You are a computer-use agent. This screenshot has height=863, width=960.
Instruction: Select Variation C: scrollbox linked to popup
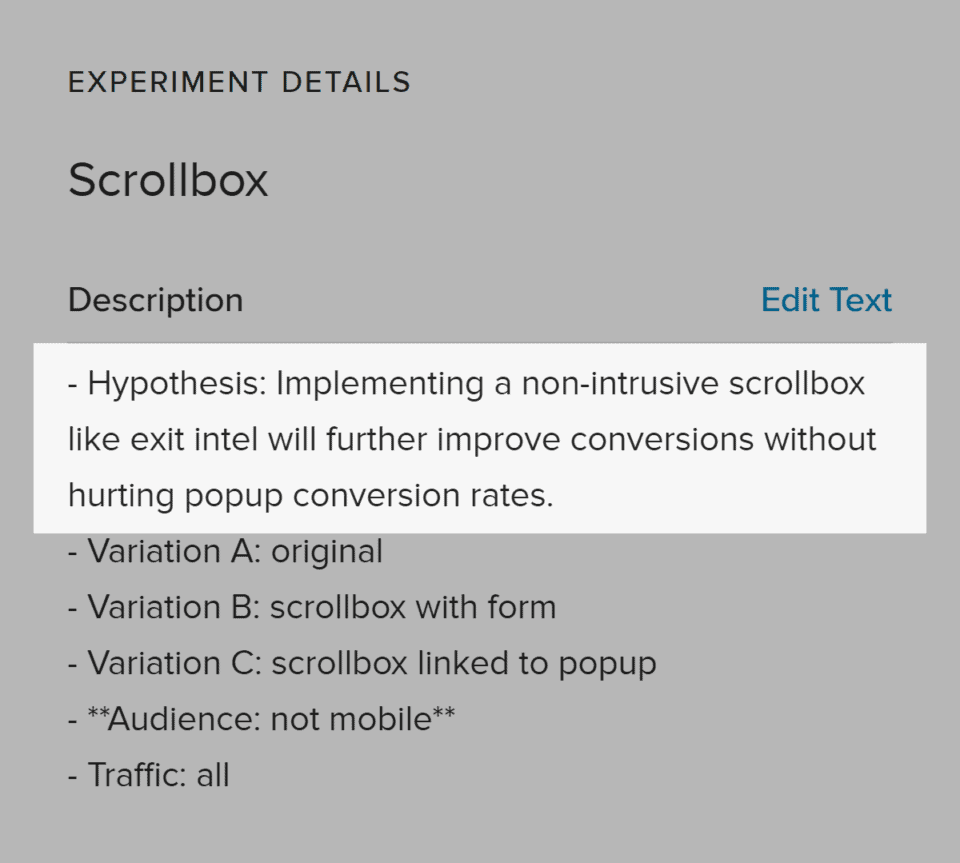362,664
